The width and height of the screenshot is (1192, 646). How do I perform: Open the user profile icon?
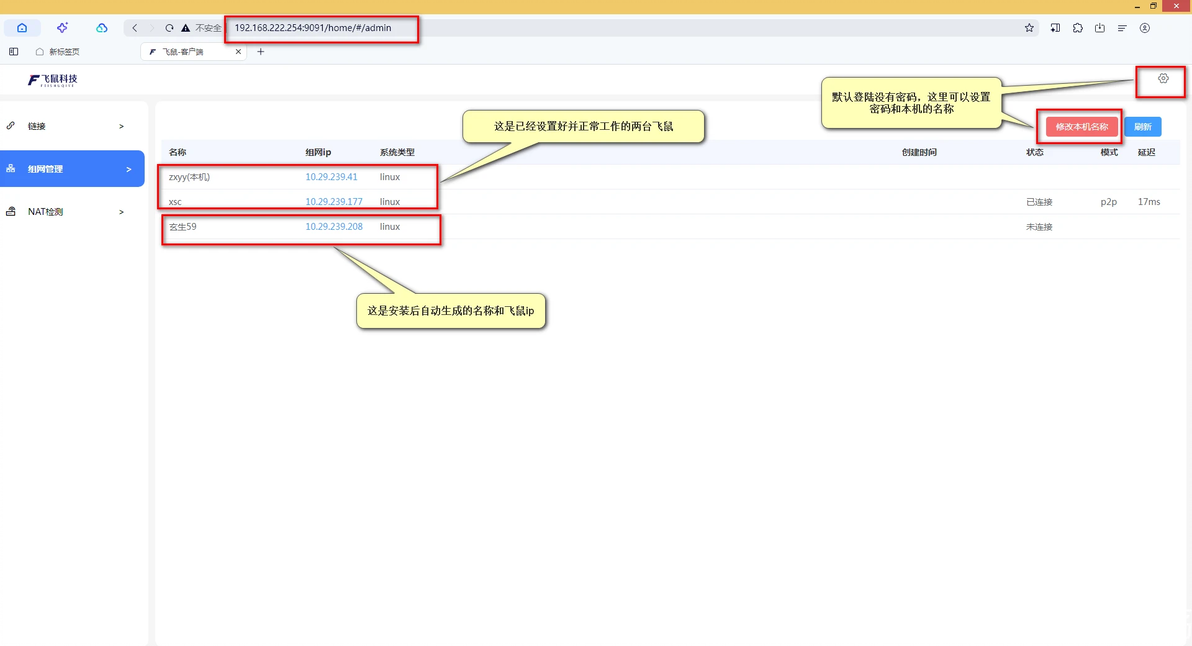click(1145, 28)
